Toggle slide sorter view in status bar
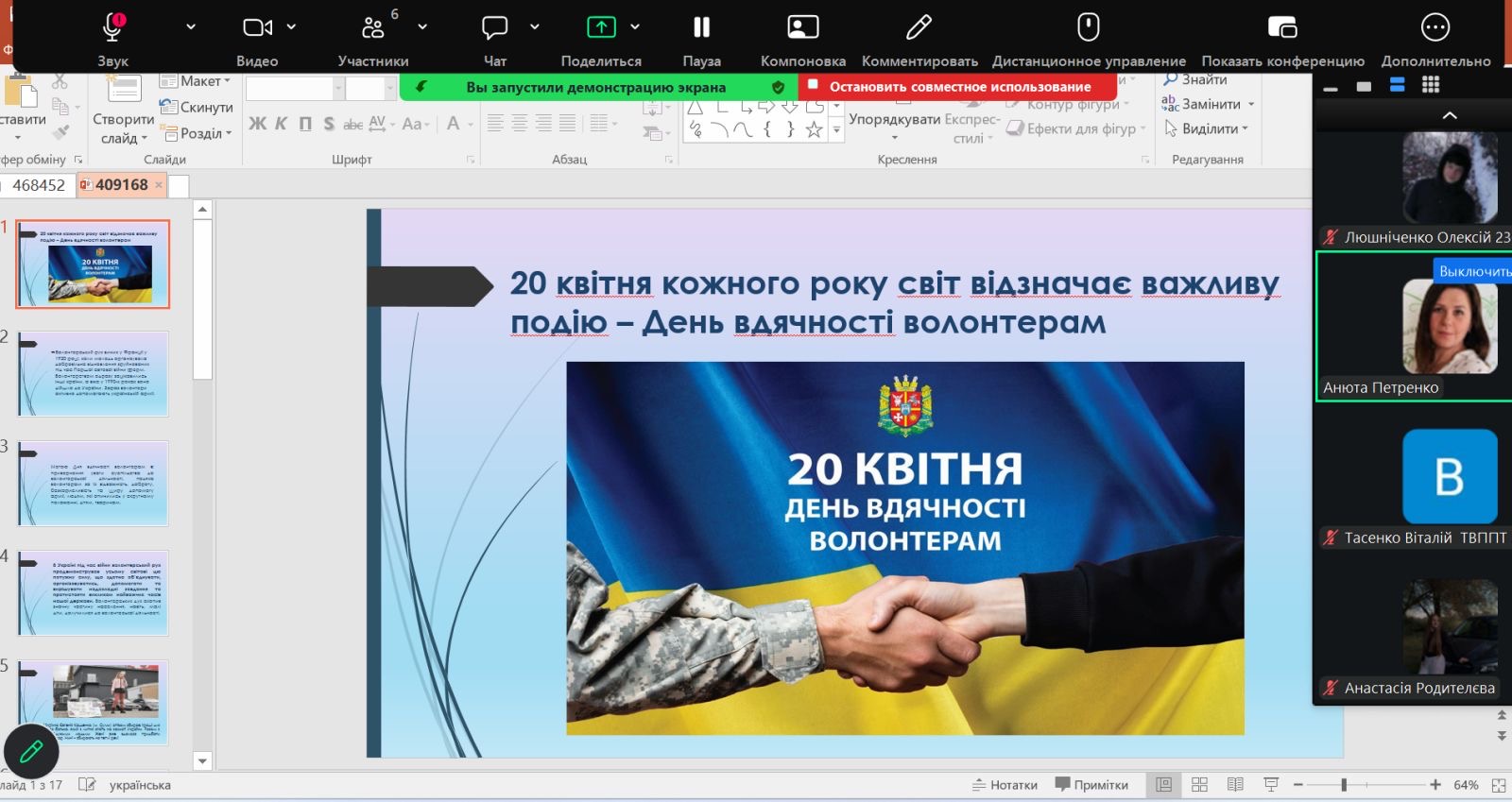 click(x=1199, y=785)
